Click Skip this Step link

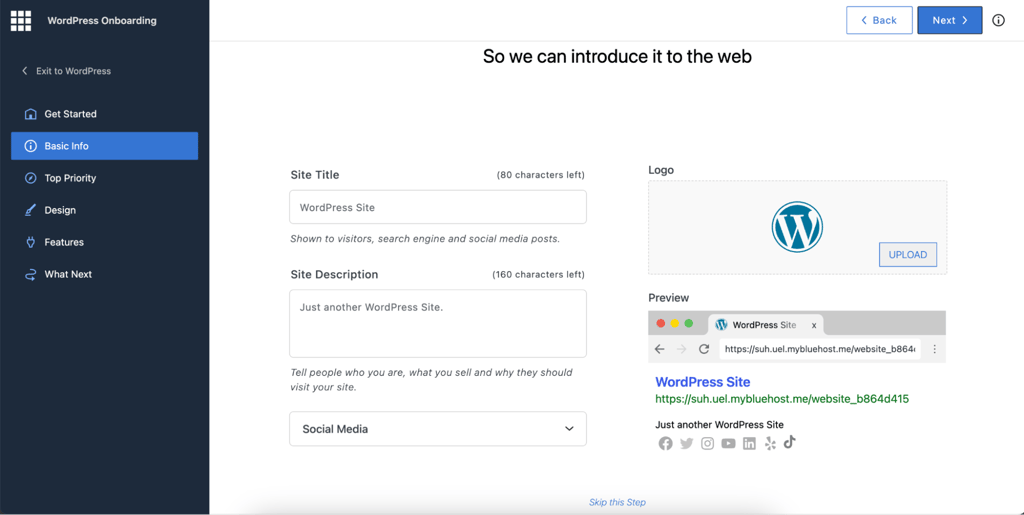tap(617, 502)
